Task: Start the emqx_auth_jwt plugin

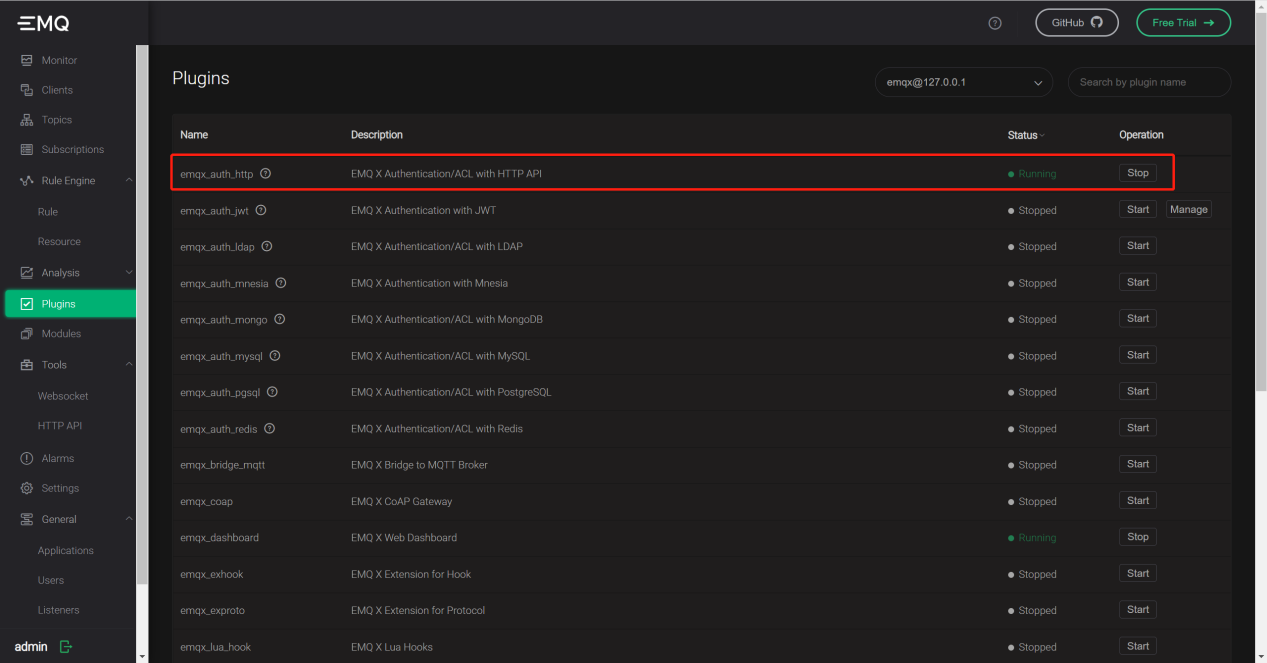Action: tap(1138, 209)
